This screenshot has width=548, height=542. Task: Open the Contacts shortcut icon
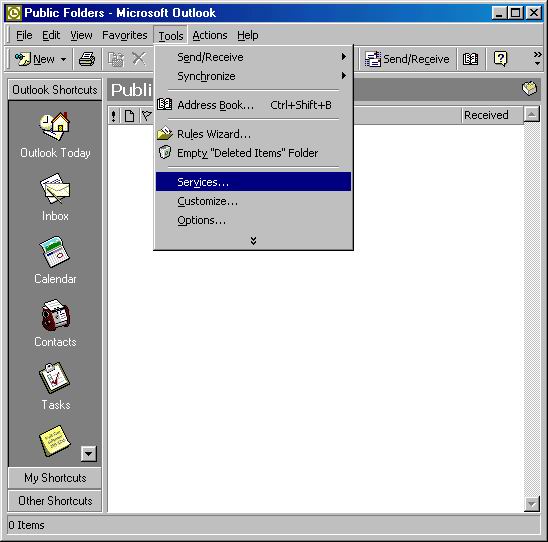click(55, 315)
